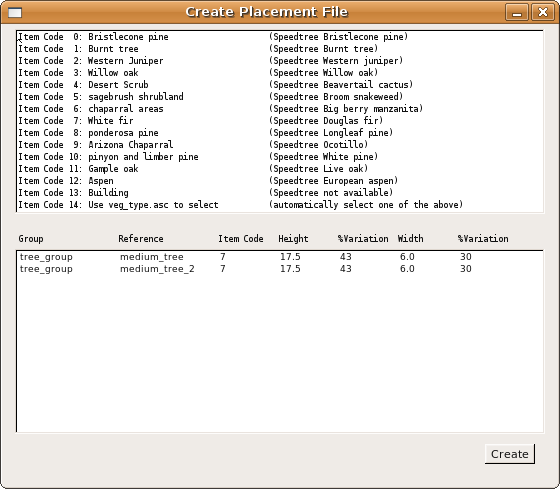Click the Speedtree Ocotillo description text
The width and height of the screenshot is (560, 489).
318,145
